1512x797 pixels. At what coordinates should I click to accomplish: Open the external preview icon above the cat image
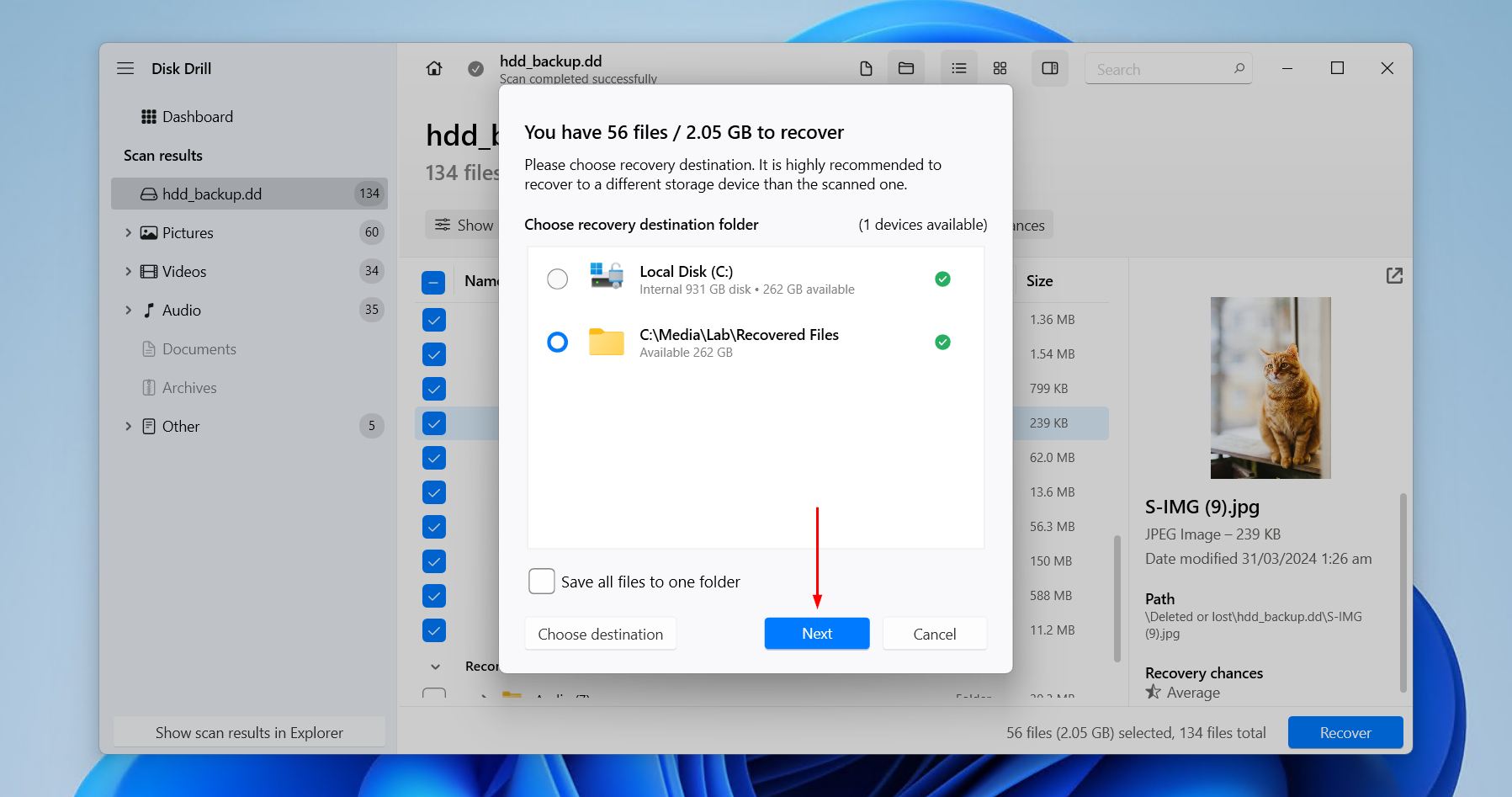(x=1394, y=275)
